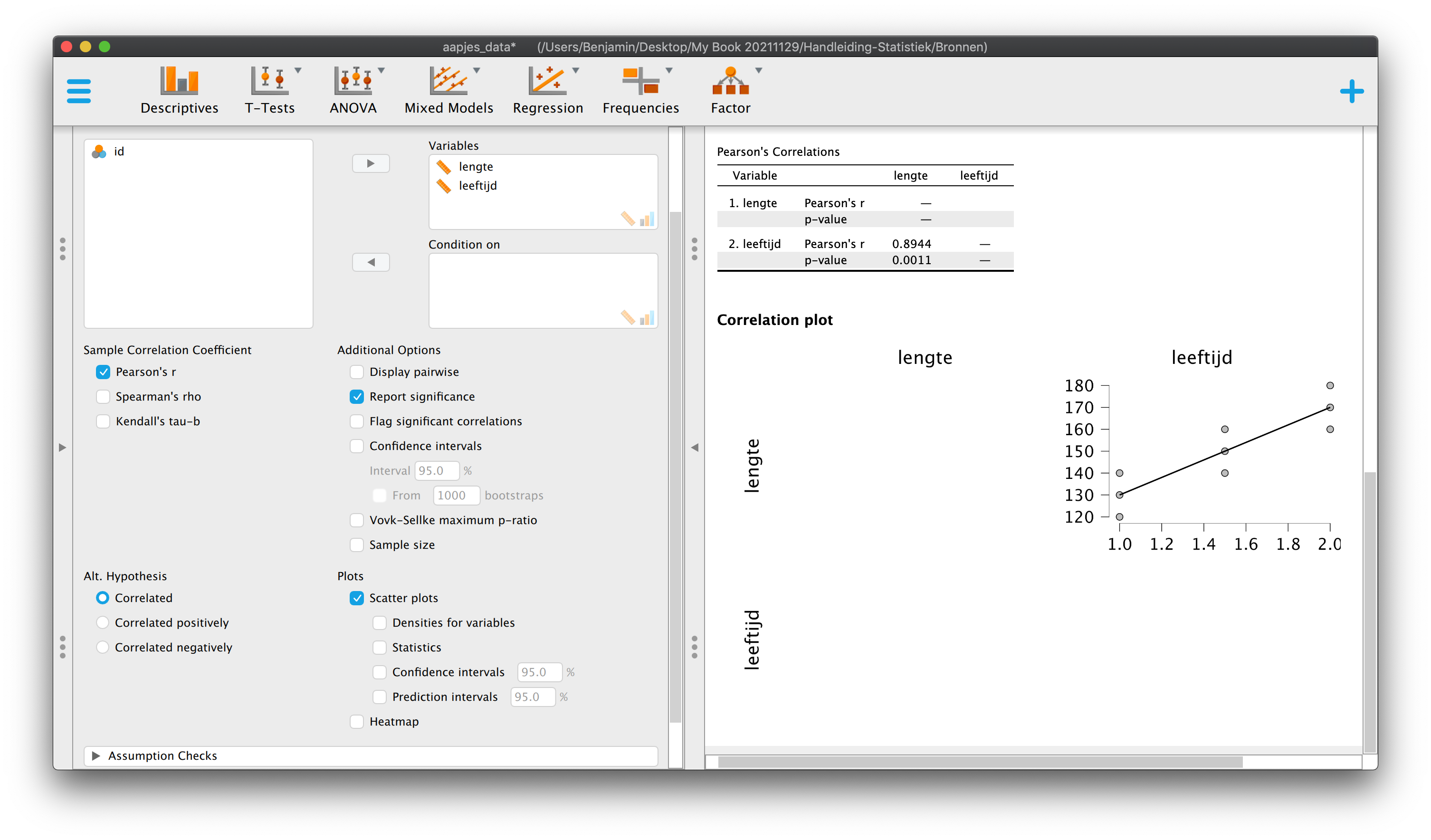Enable the Display pairwise option
The width and height of the screenshot is (1431, 840).
click(357, 372)
